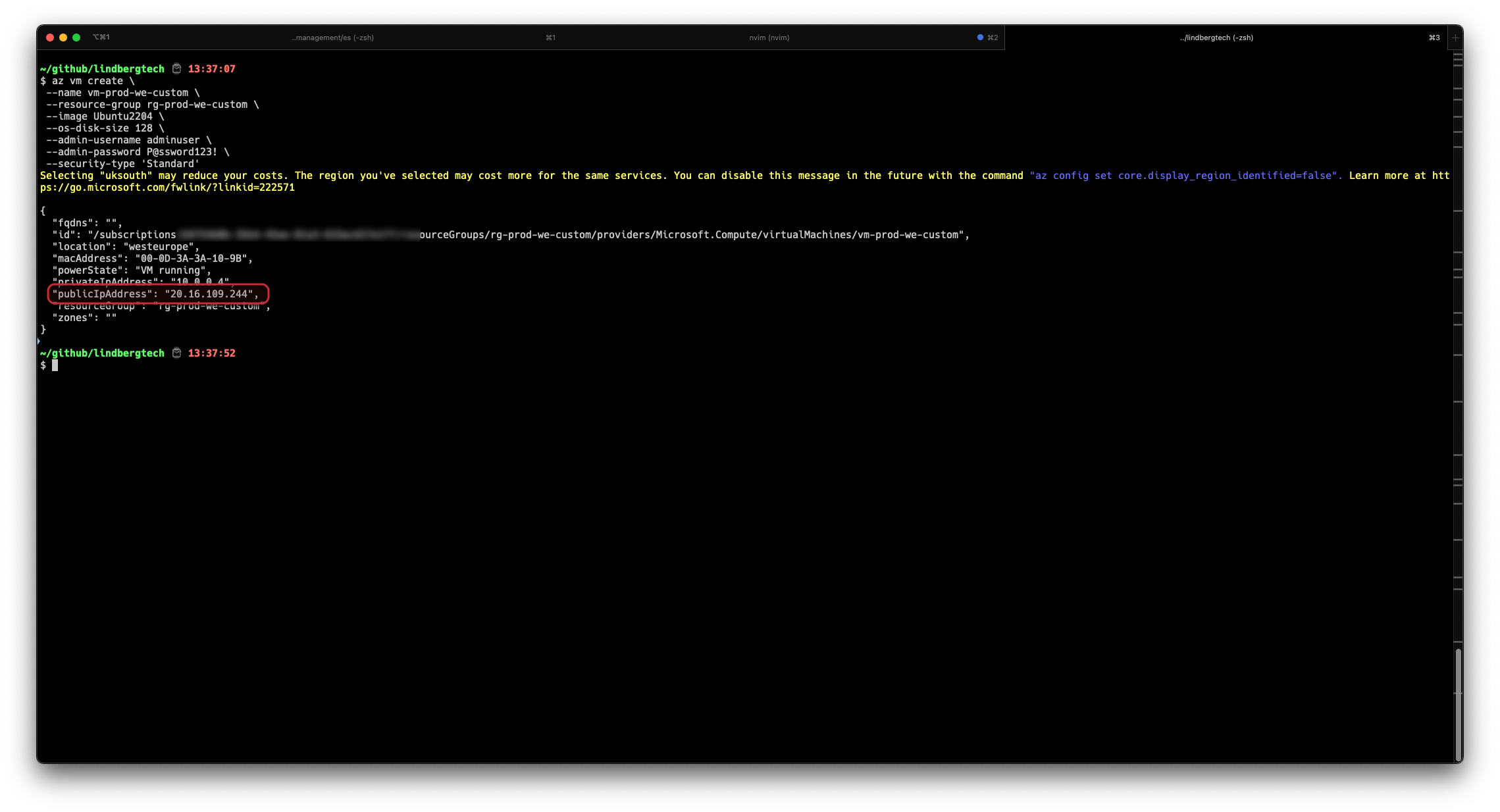This screenshot has width=1500, height=812.
Task: Click the red close window button
Action: click(x=50, y=38)
